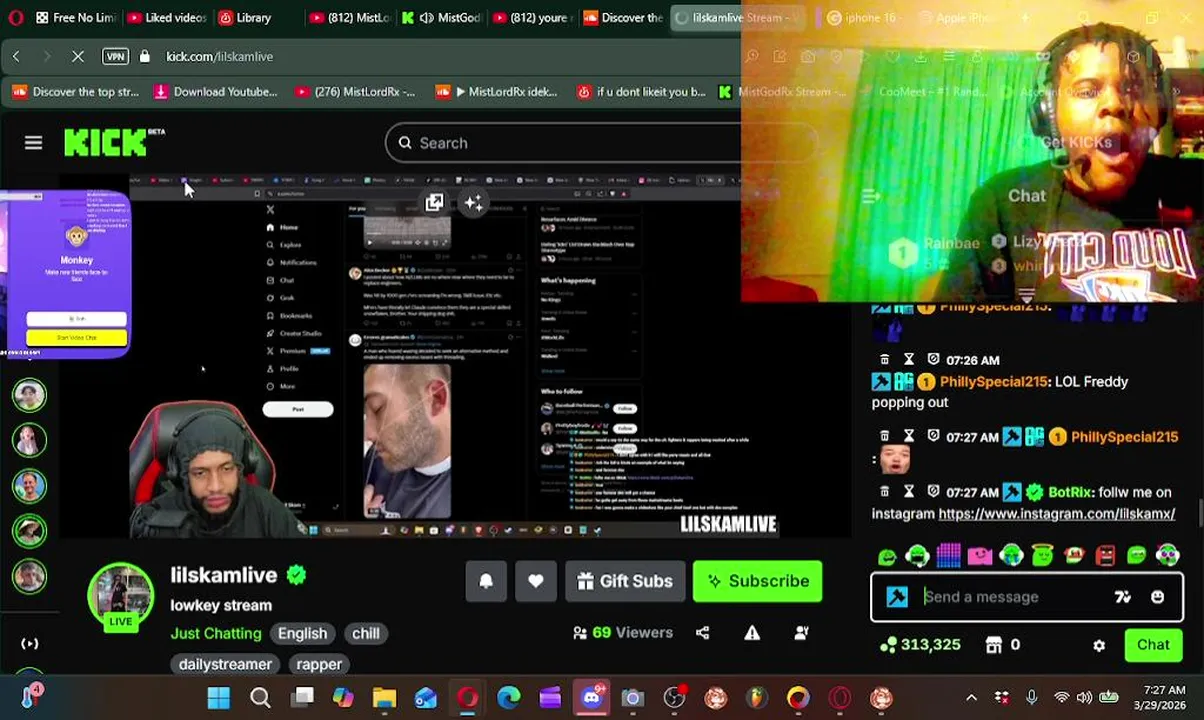
Task: Delete the 07:26 AM message with trash icon
Action: coord(885,360)
